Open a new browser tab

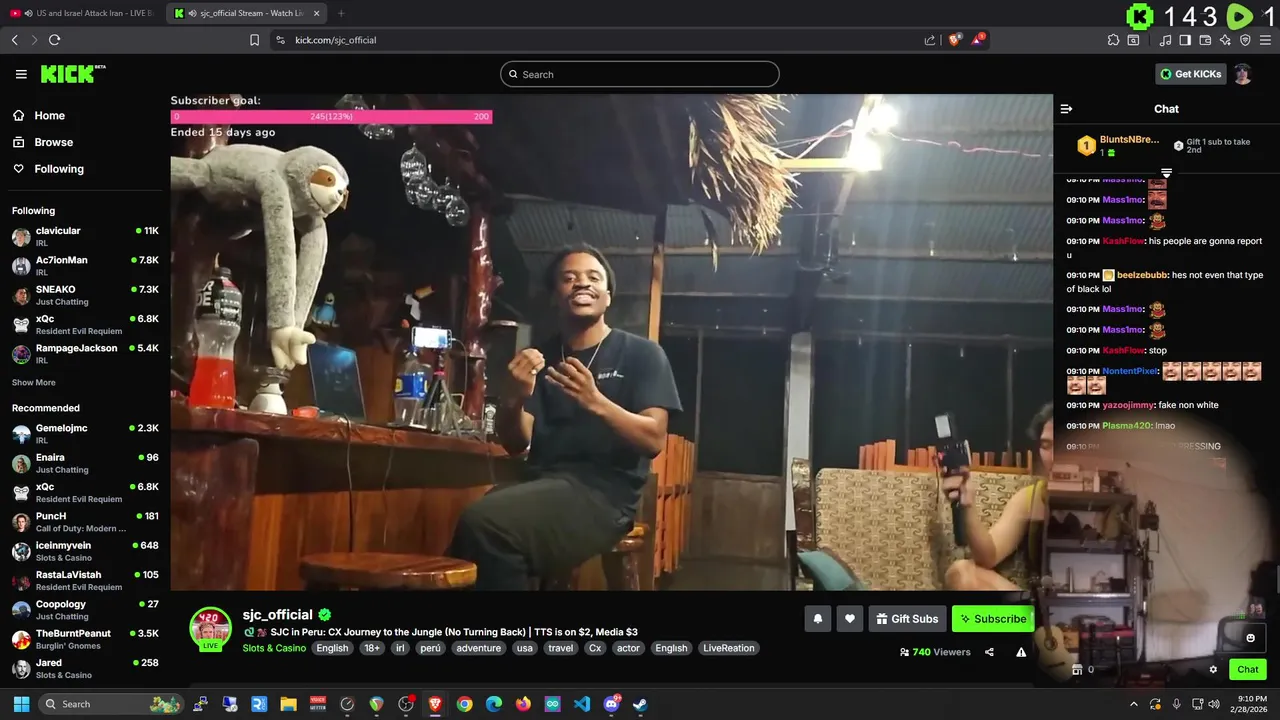[x=341, y=13]
